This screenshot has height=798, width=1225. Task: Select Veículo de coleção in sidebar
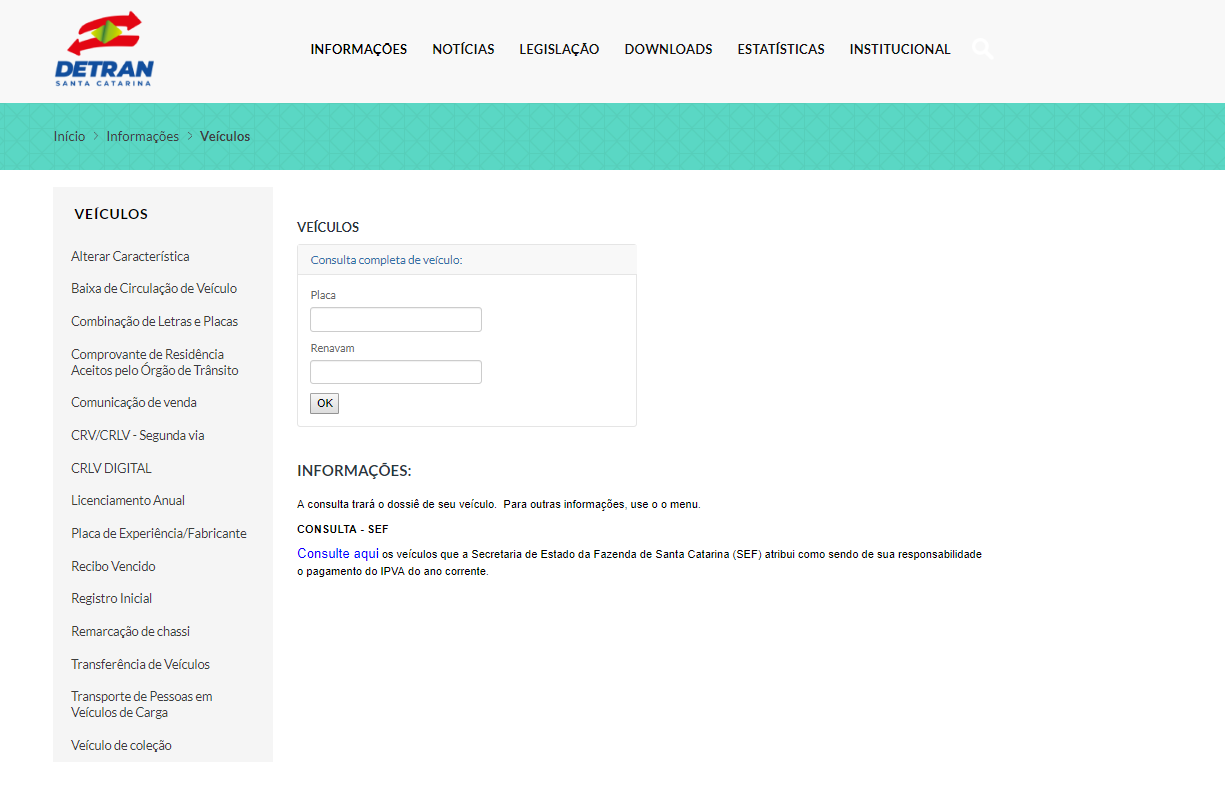[x=120, y=745]
